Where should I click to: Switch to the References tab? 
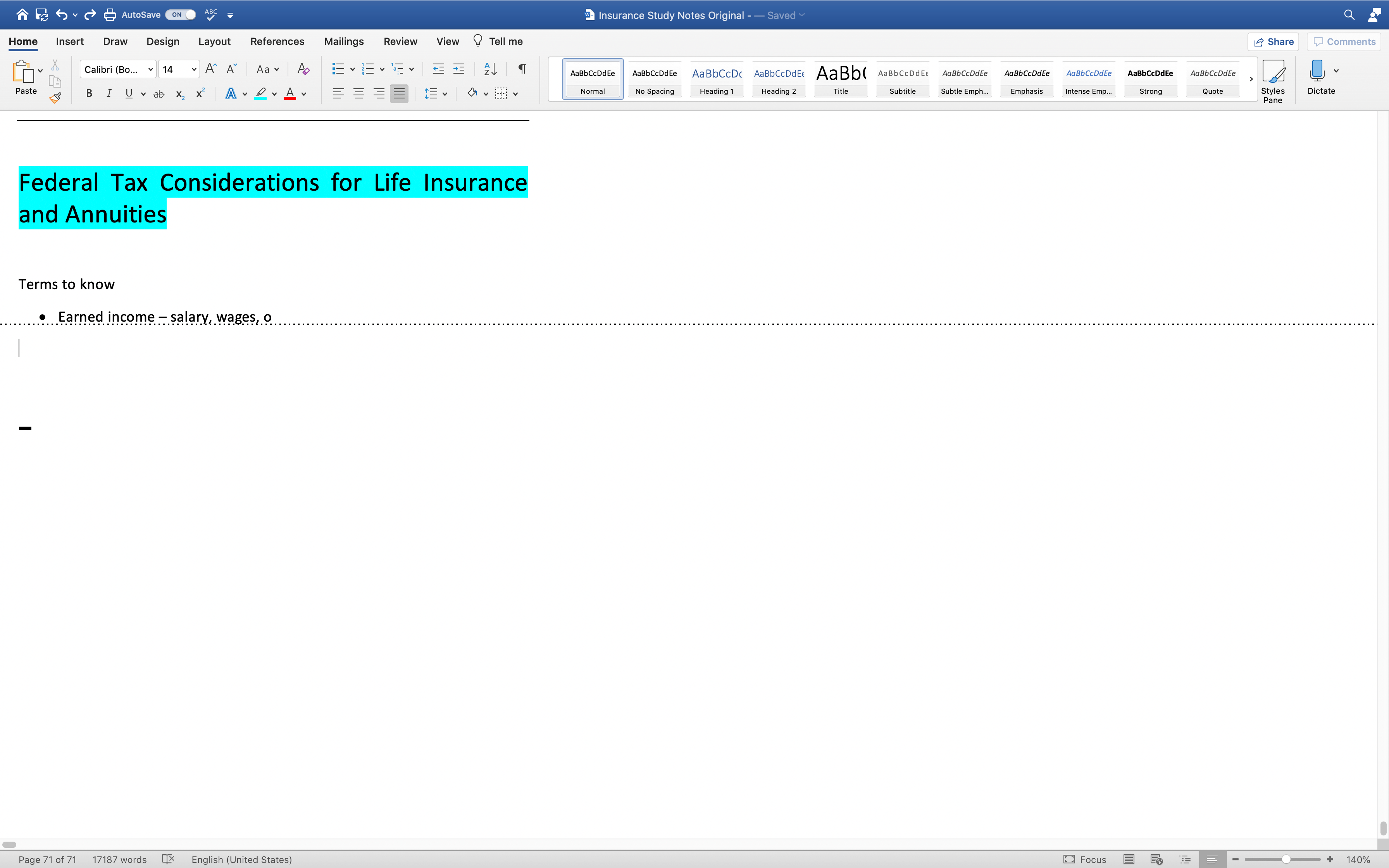tap(277, 41)
